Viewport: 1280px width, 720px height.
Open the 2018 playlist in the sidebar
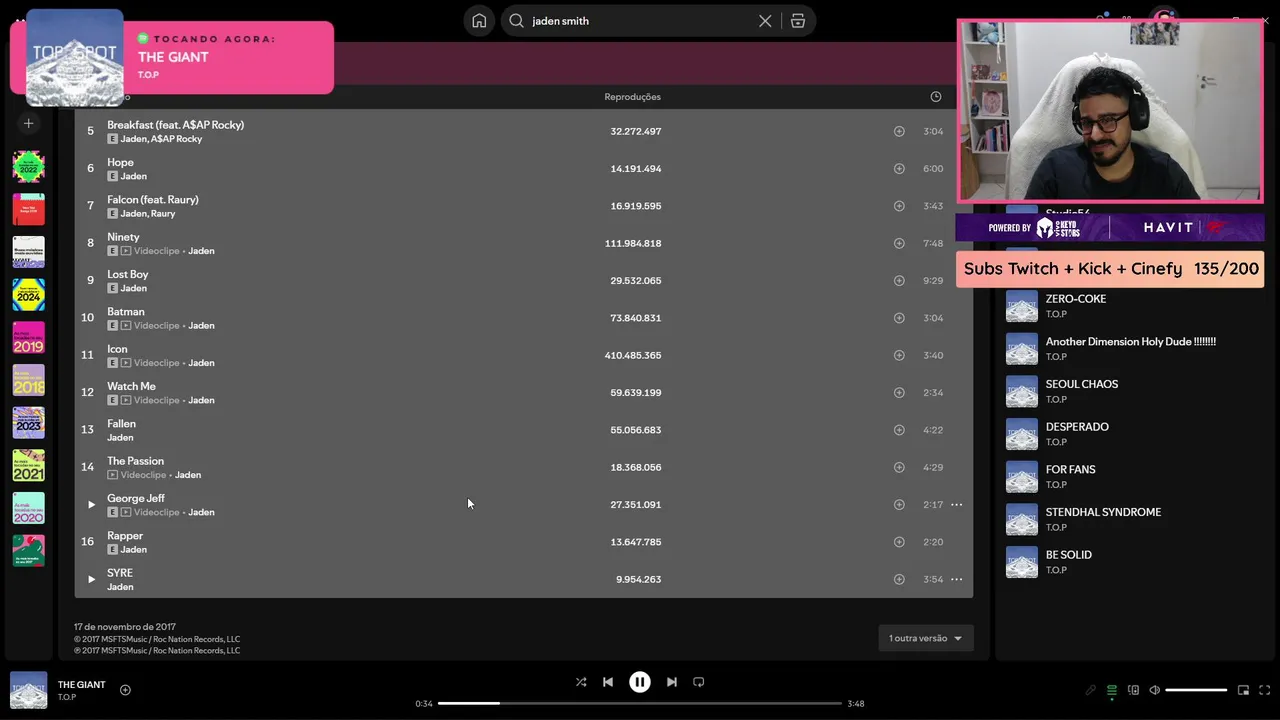click(29, 380)
